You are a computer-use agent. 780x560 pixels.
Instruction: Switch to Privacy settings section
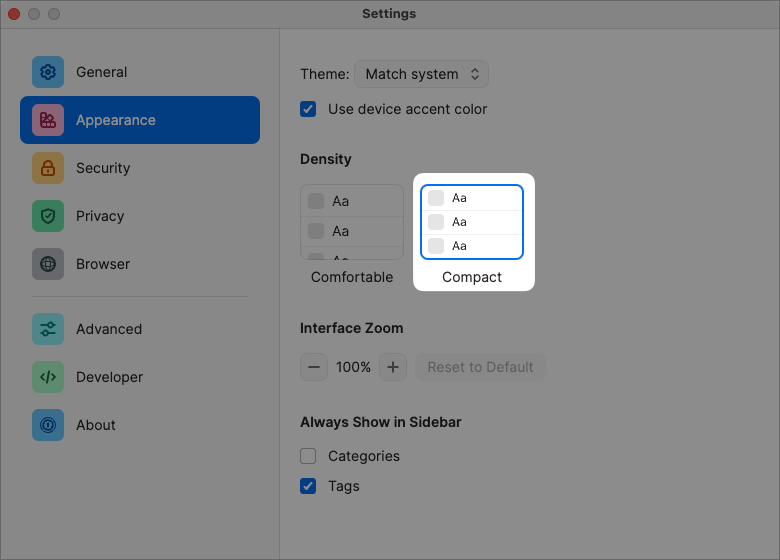coord(100,216)
